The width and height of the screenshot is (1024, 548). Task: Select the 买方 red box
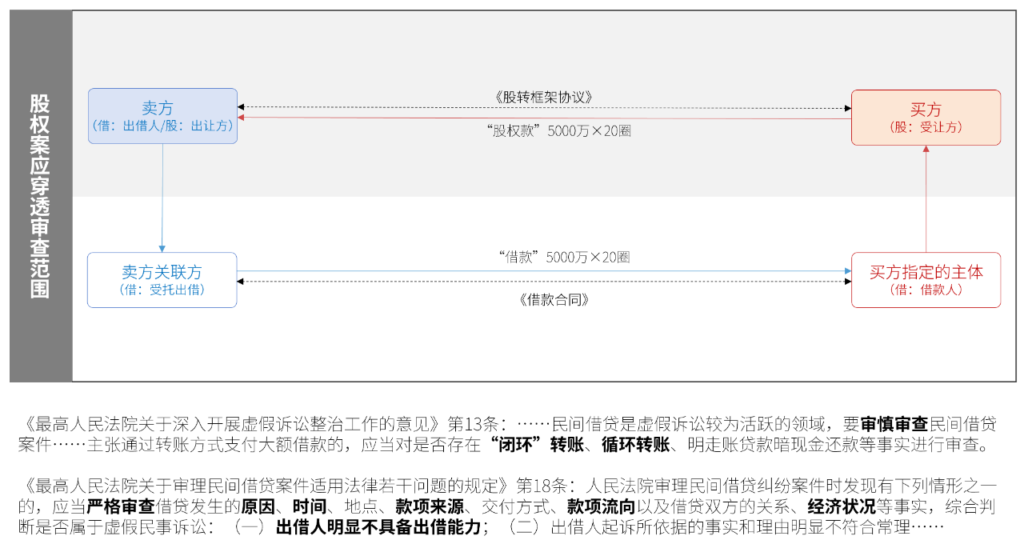[x=925, y=117]
